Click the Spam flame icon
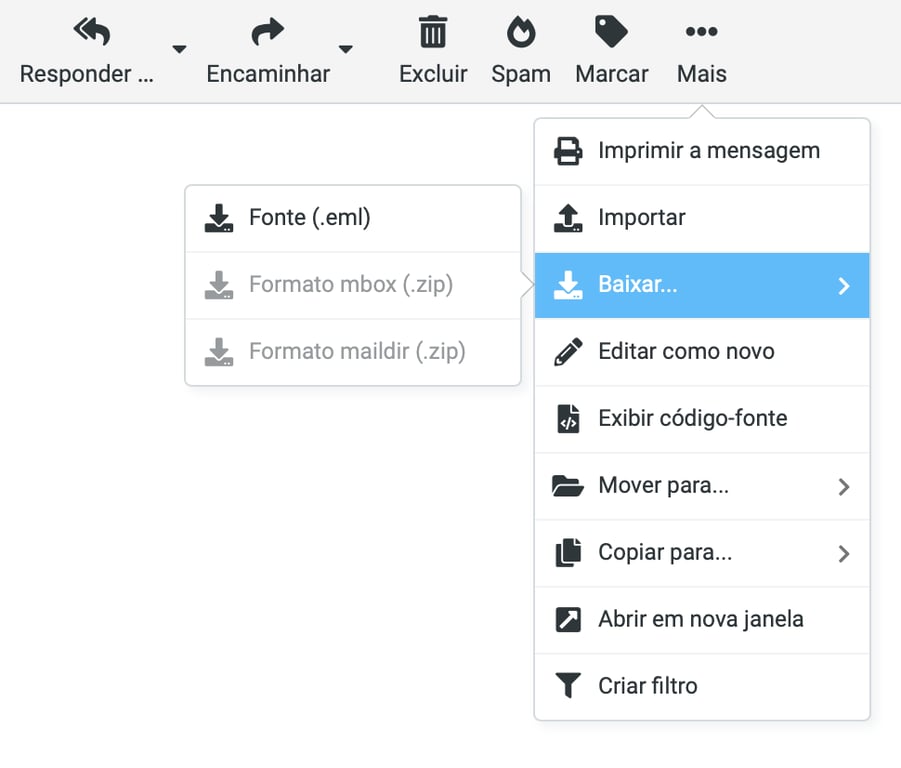The image size is (901, 768). click(x=521, y=32)
